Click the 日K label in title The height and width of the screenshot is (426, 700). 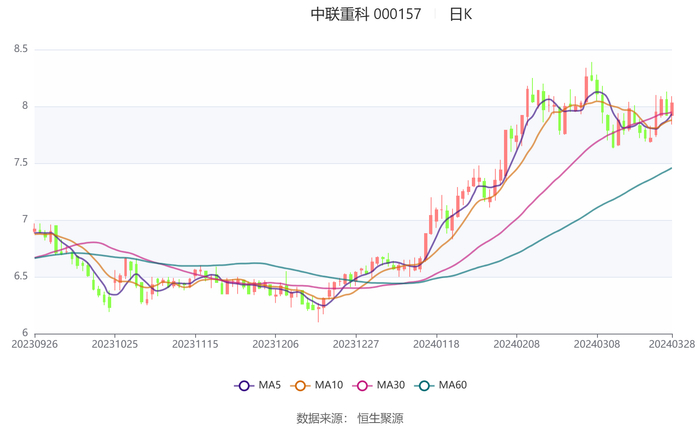click(x=460, y=14)
